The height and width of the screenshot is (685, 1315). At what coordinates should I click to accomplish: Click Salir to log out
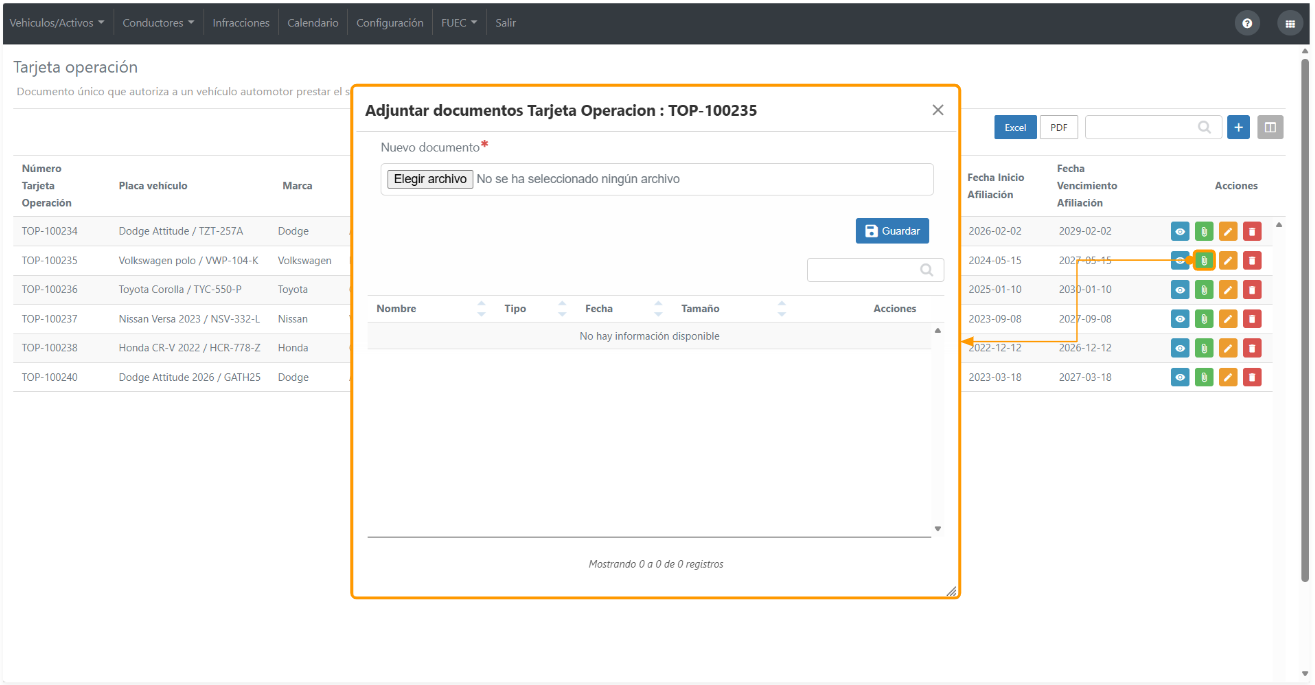click(506, 23)
